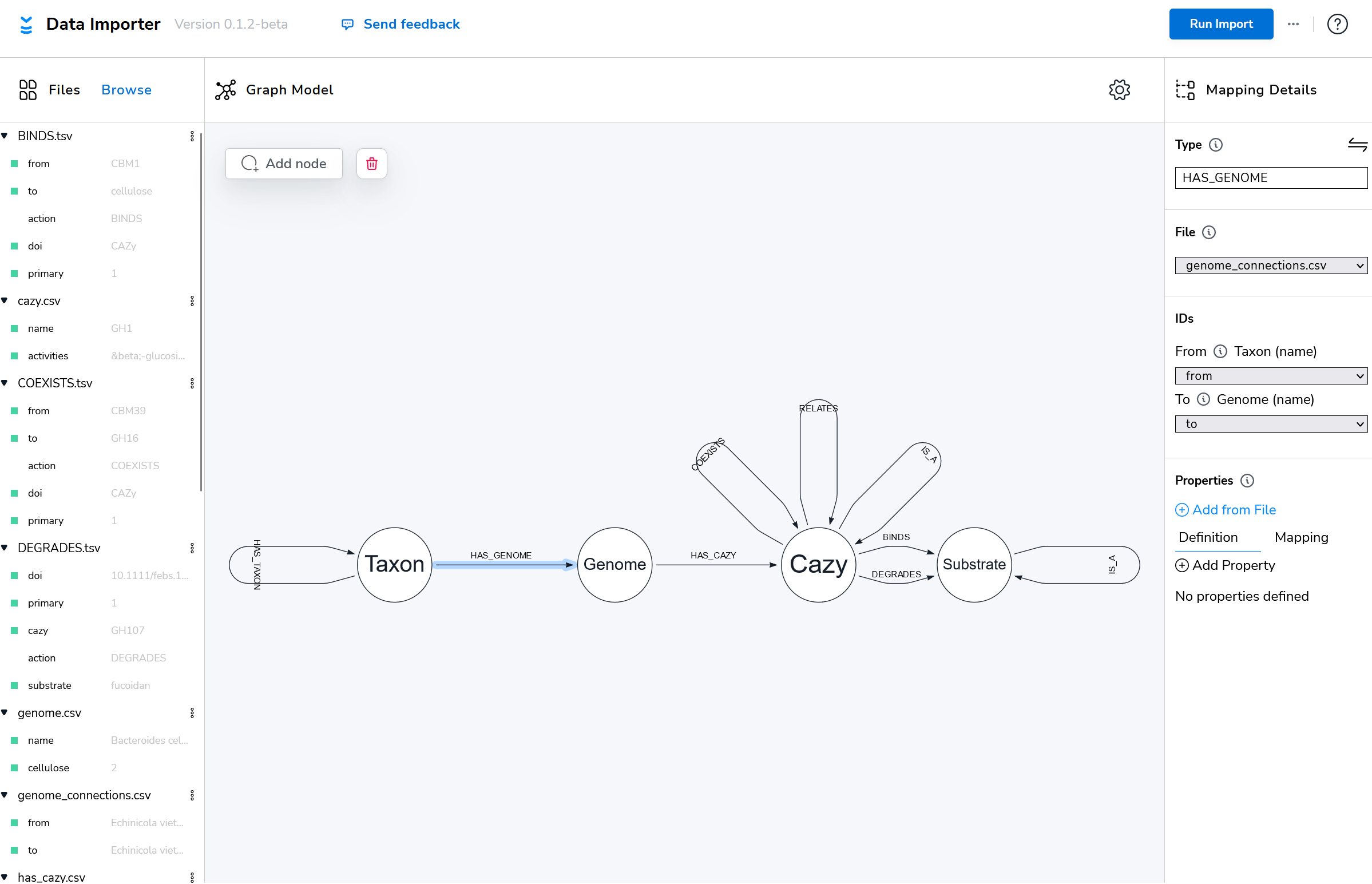The image size is (1372, 884).
Task: Click the trash delete icon
Action: (371, 164)
